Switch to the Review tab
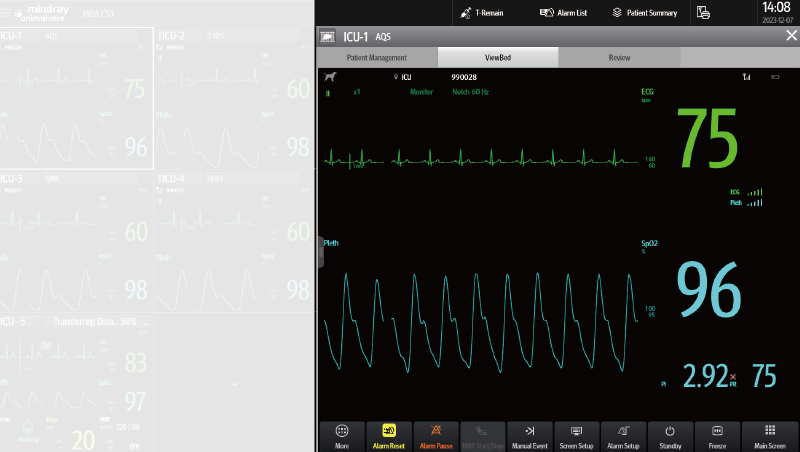The height and width of the screenshot is (452, 800). pos(619,58)
